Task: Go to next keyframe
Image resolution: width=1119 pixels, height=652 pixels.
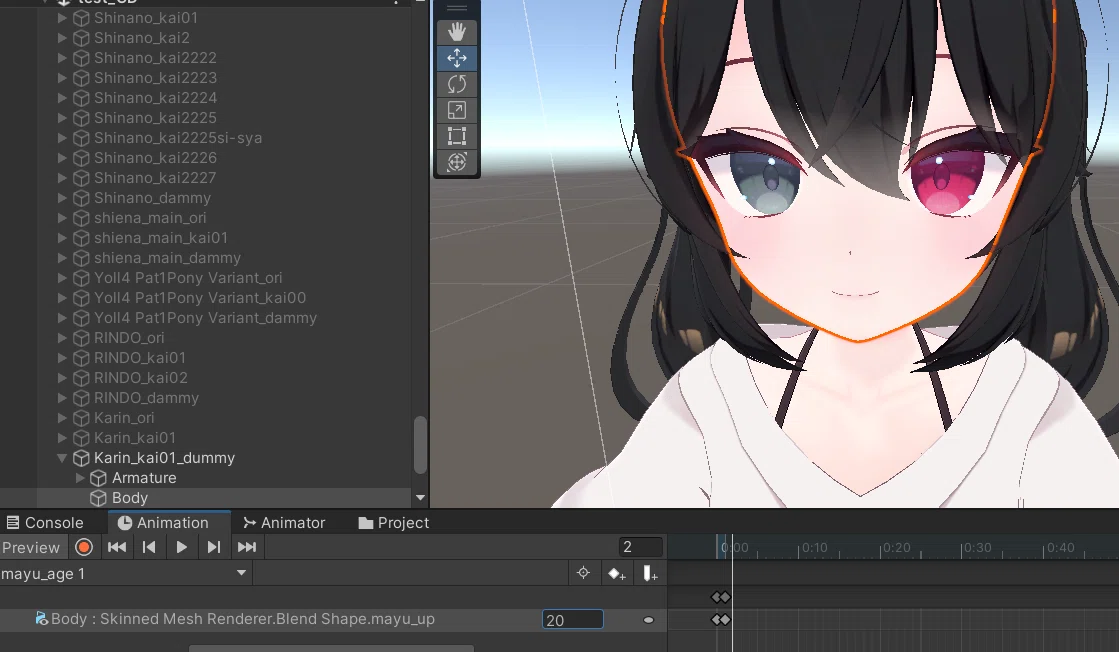Action: point(213,547)
